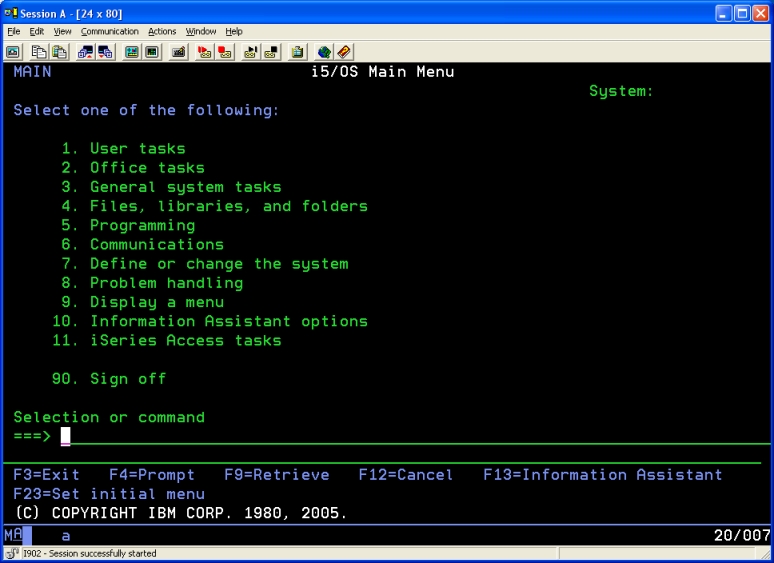Open the File menu

(14, 32)
